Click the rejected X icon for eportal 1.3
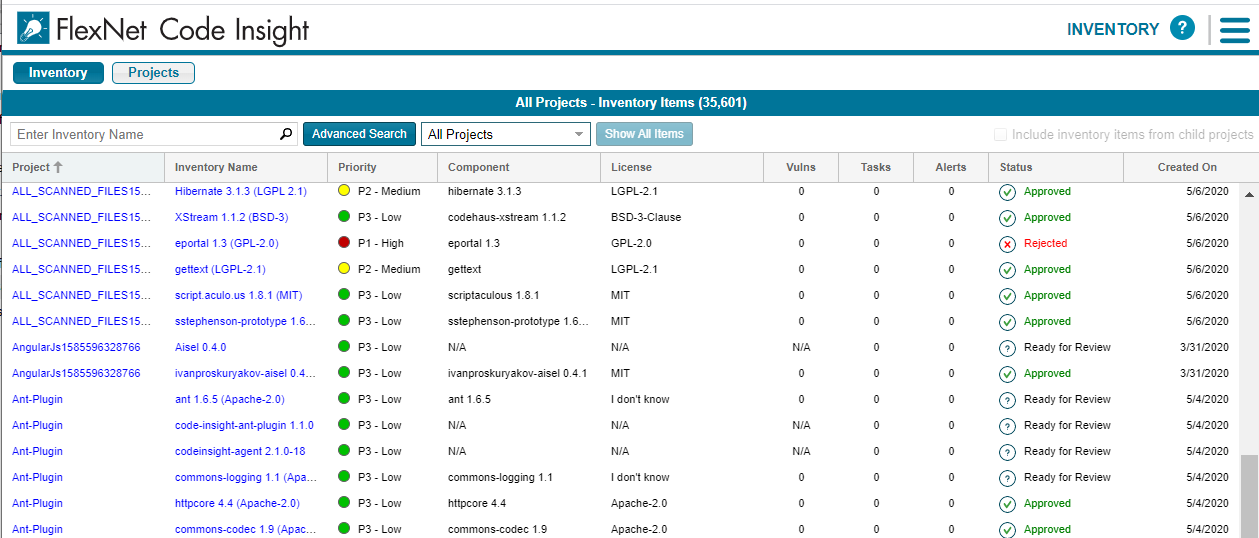The width and height of the screenshot is (1259, 538). 1007,244
